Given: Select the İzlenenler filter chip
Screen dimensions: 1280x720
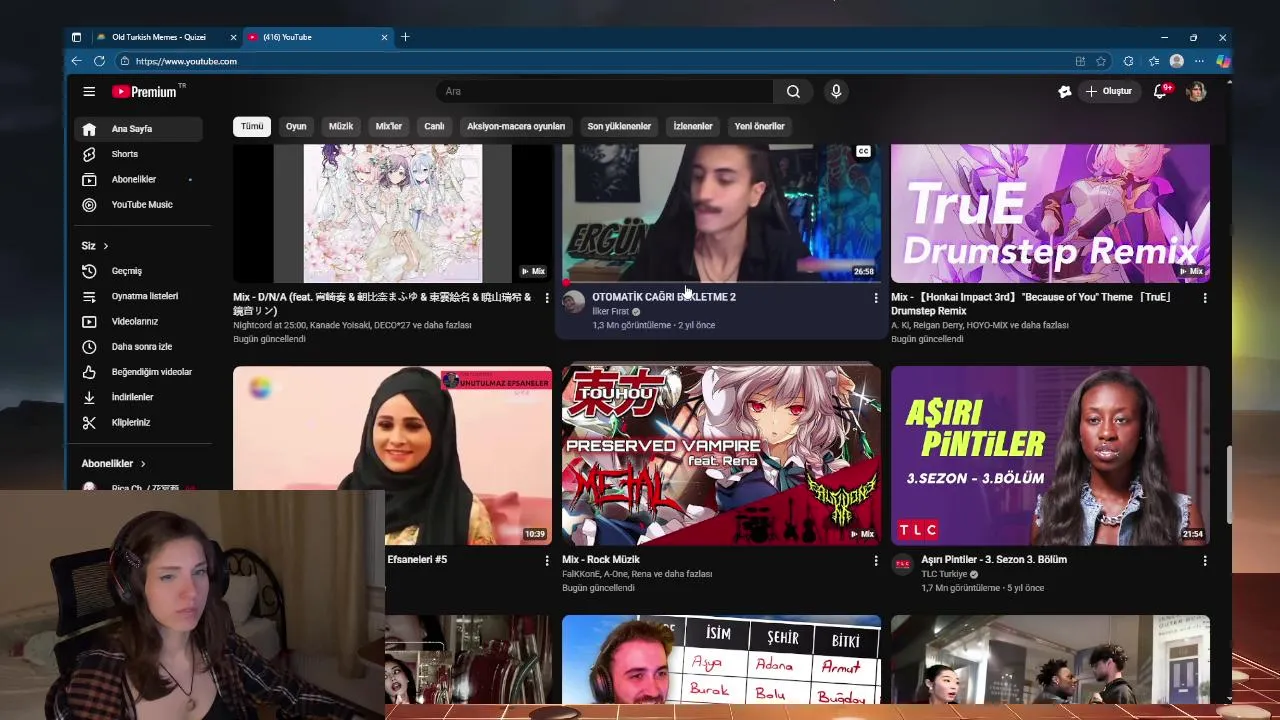Looking at the screenshot, I should click(693, 126).
